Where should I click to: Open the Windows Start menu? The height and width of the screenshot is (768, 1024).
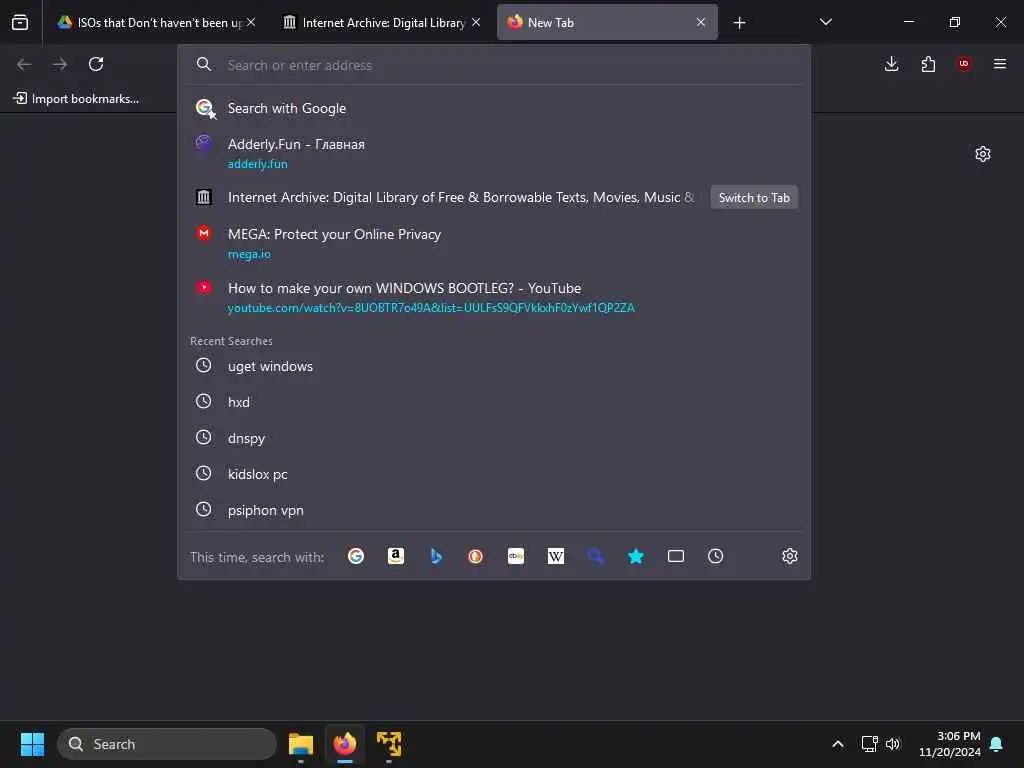point(32,744)
